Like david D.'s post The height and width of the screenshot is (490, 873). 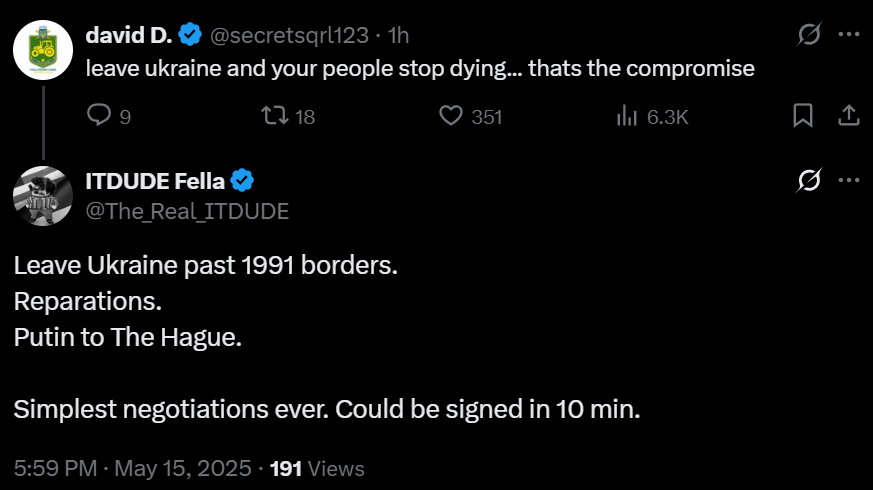tap(451, 116)
